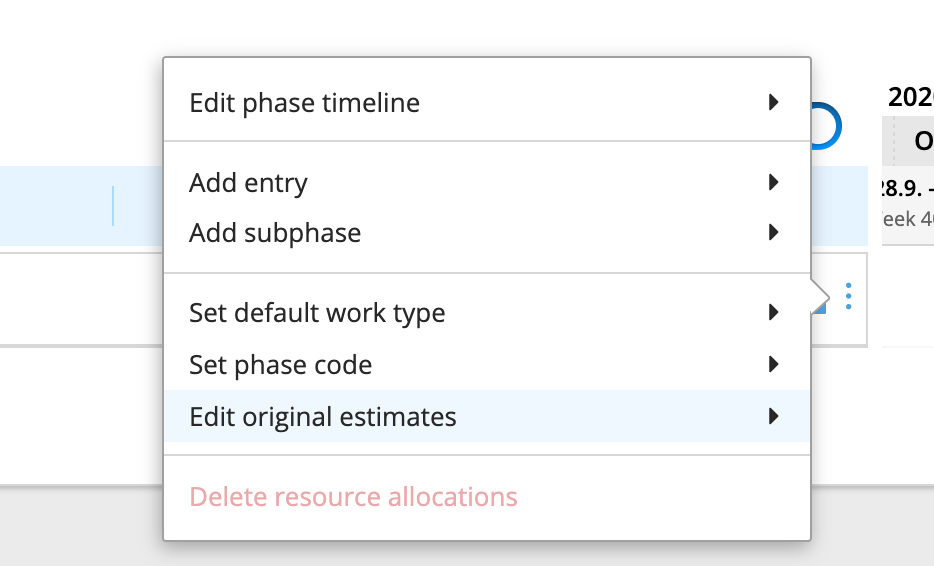
Task: Click the highlighted light-blue phase row
Action: click(x=60, y=206)
